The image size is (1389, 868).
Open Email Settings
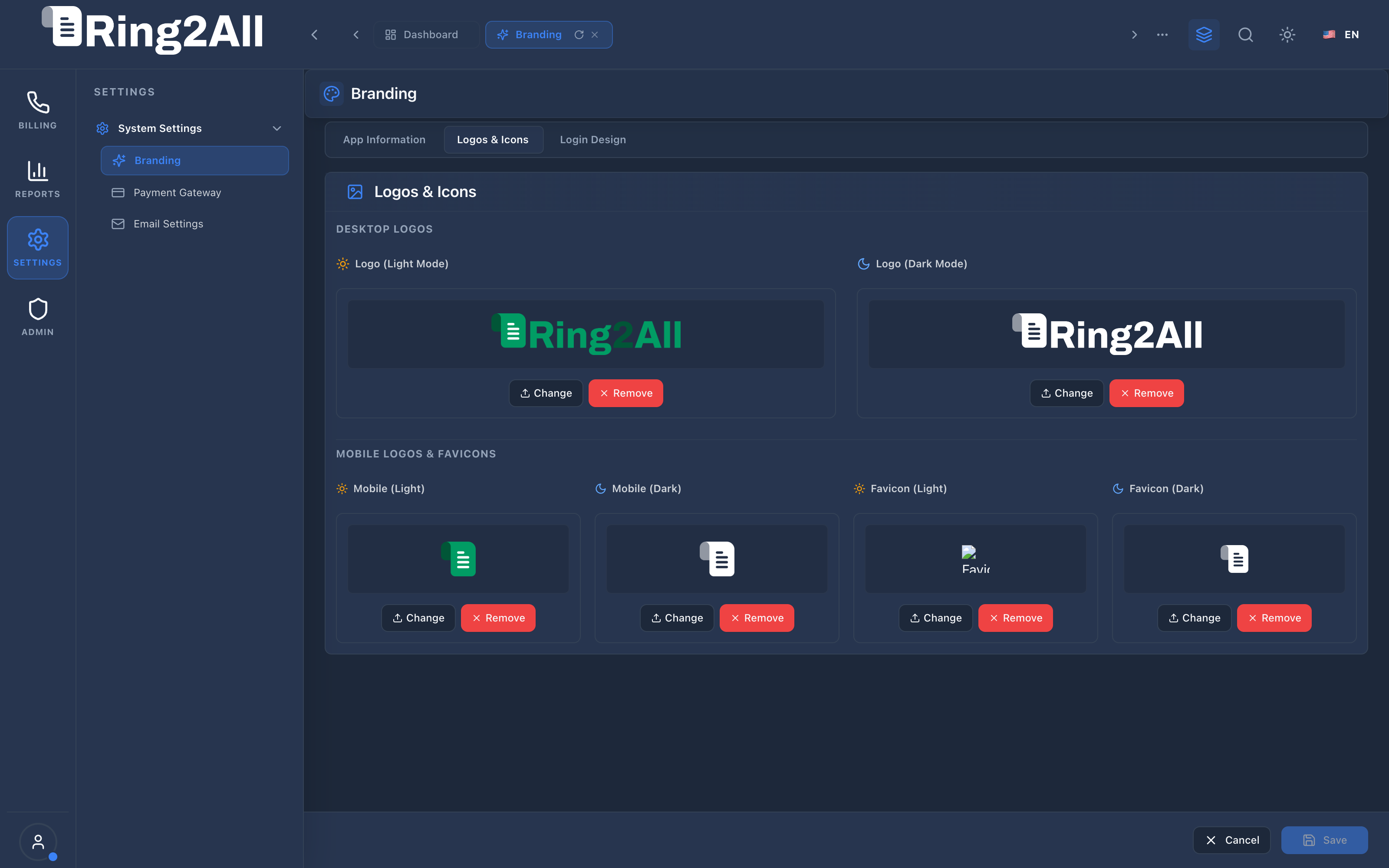(x=194, y=224)
